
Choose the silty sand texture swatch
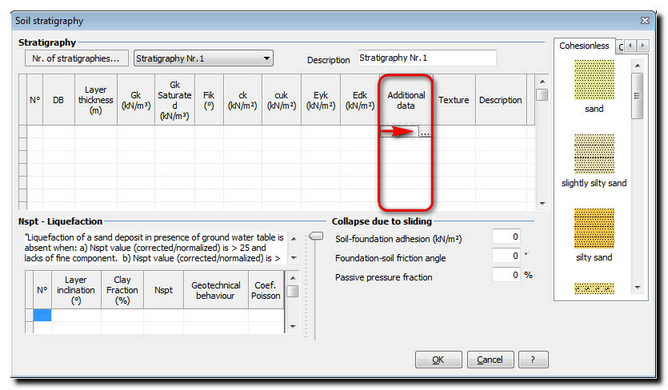click(x=594, y=228)
